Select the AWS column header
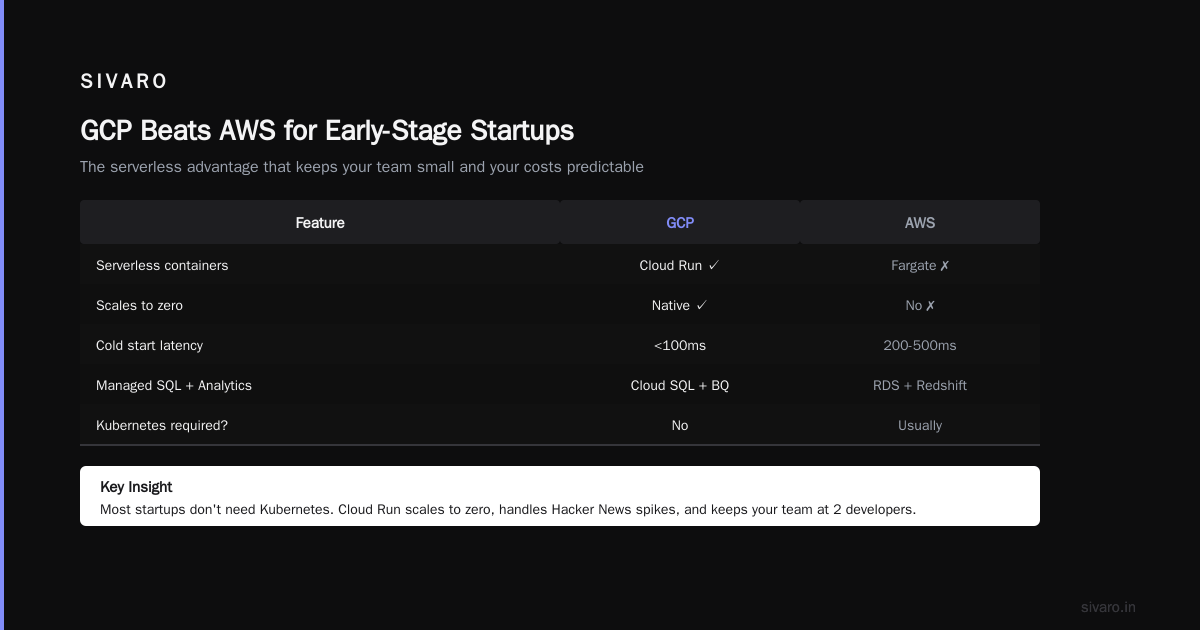 coord(920,223)
